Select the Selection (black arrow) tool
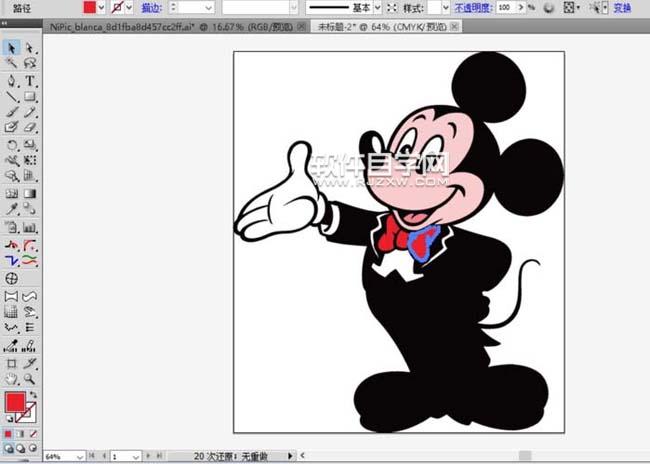 coord(11,48)
